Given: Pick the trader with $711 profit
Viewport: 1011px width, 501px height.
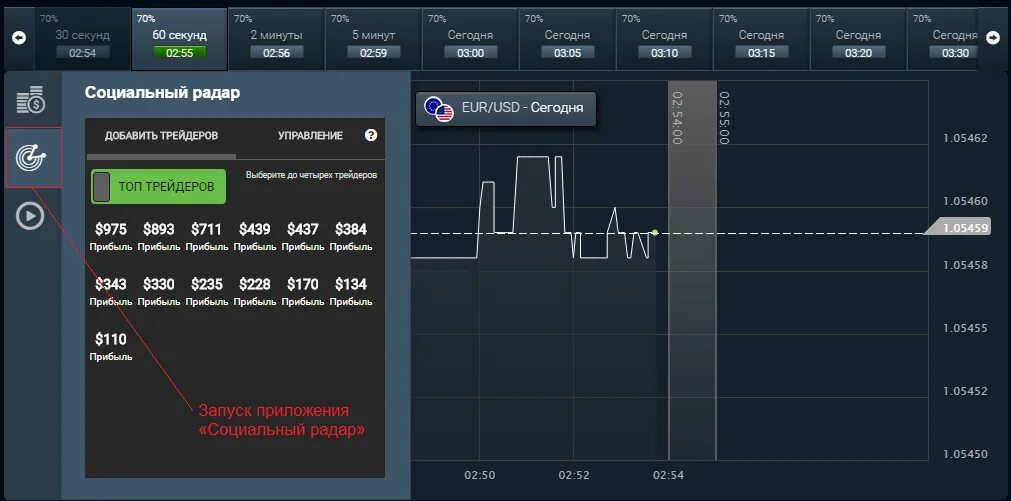Looking at the screenshot, I should coord(207,237).
